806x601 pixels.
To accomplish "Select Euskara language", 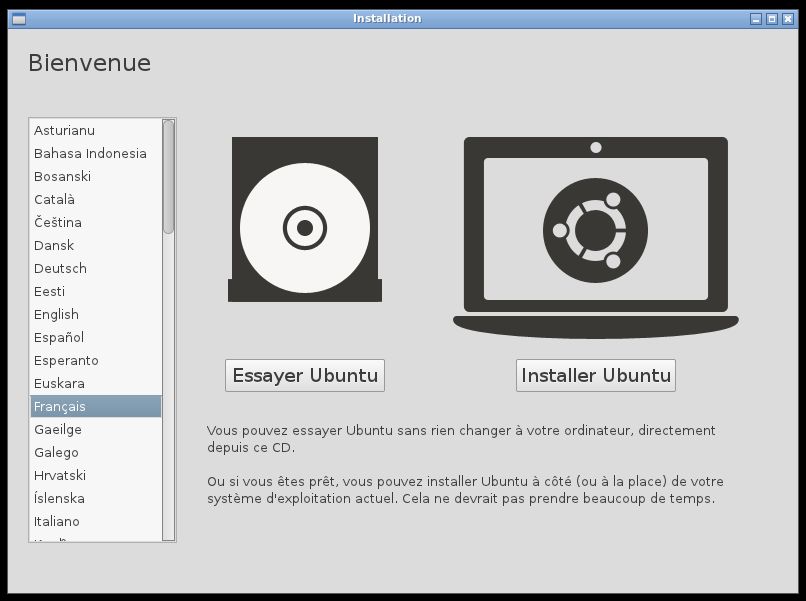I will click(x=96, y=384).
